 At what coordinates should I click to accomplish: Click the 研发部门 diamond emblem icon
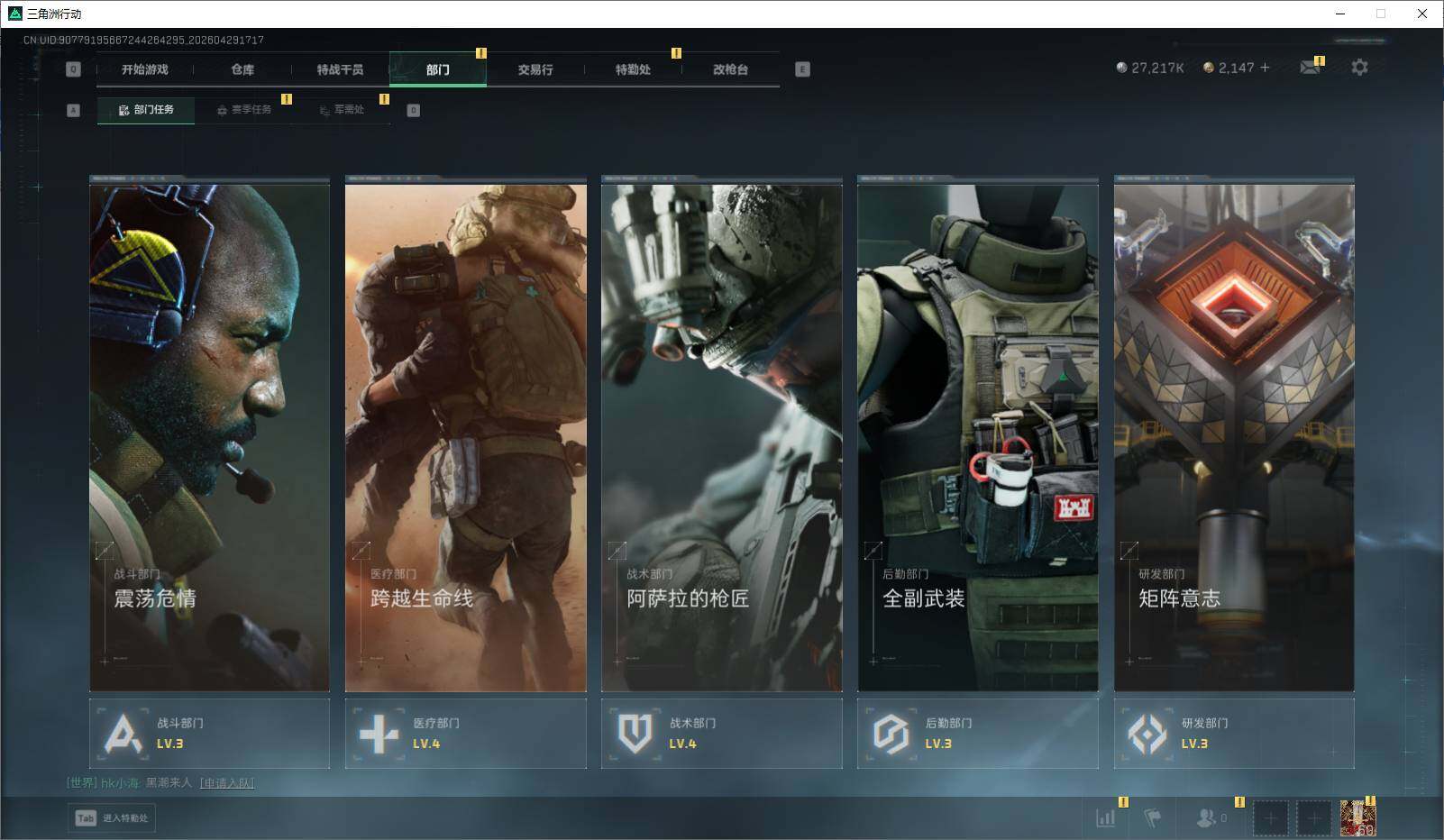[x=1147, y=734]
